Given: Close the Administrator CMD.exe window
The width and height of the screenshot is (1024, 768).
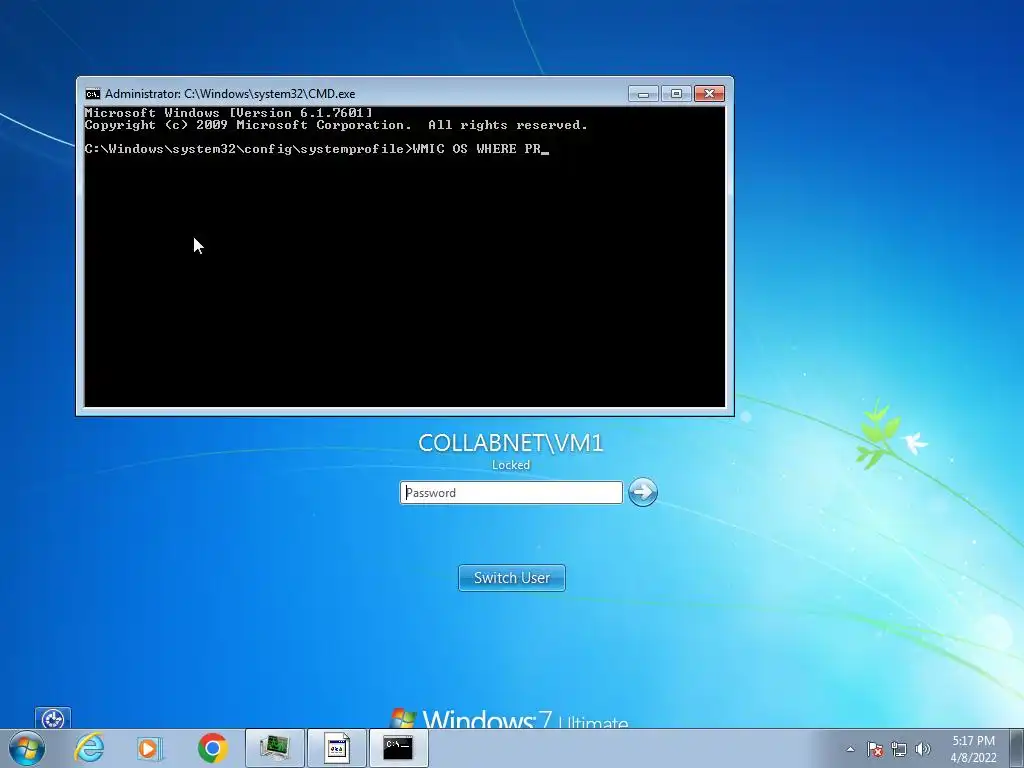Looking at the screenshot, I should (709, 94).
